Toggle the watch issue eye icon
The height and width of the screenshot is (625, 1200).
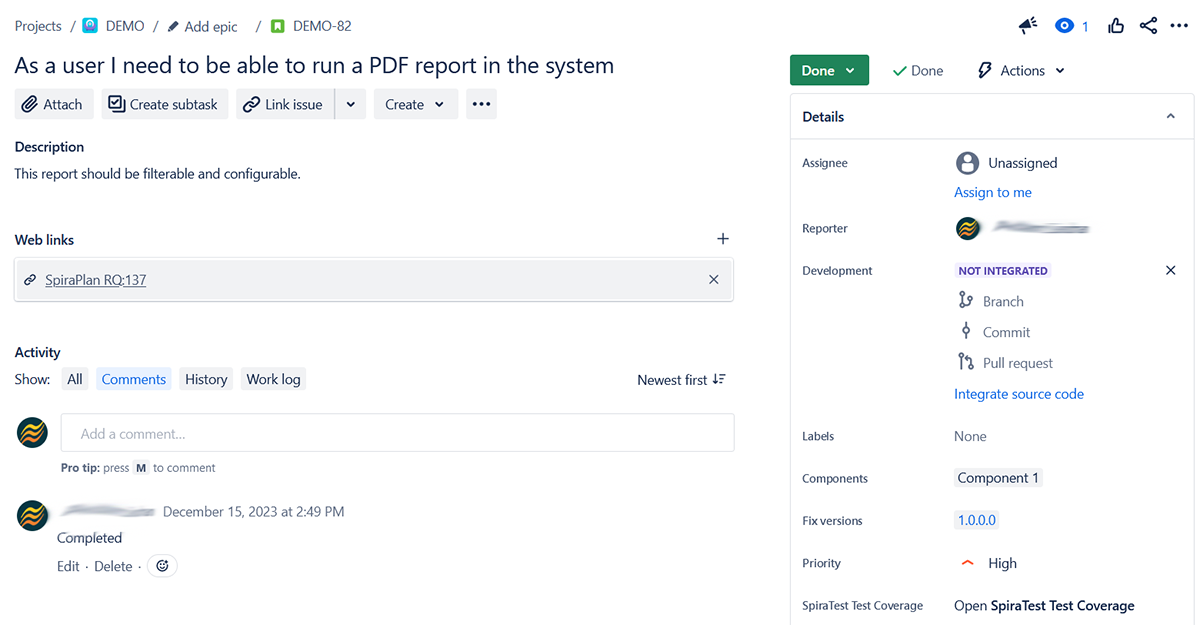[x=1064, y=26]
